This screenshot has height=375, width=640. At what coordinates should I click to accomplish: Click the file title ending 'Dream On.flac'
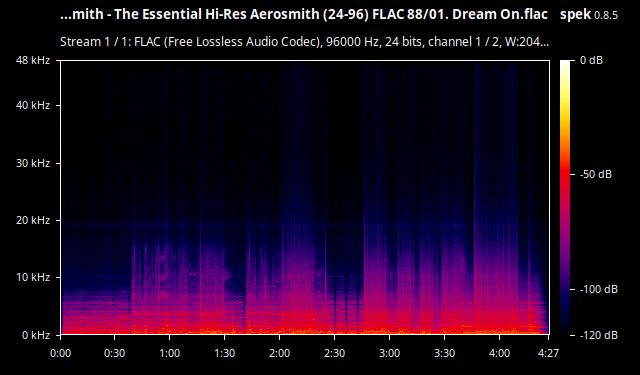pos(304,15)
